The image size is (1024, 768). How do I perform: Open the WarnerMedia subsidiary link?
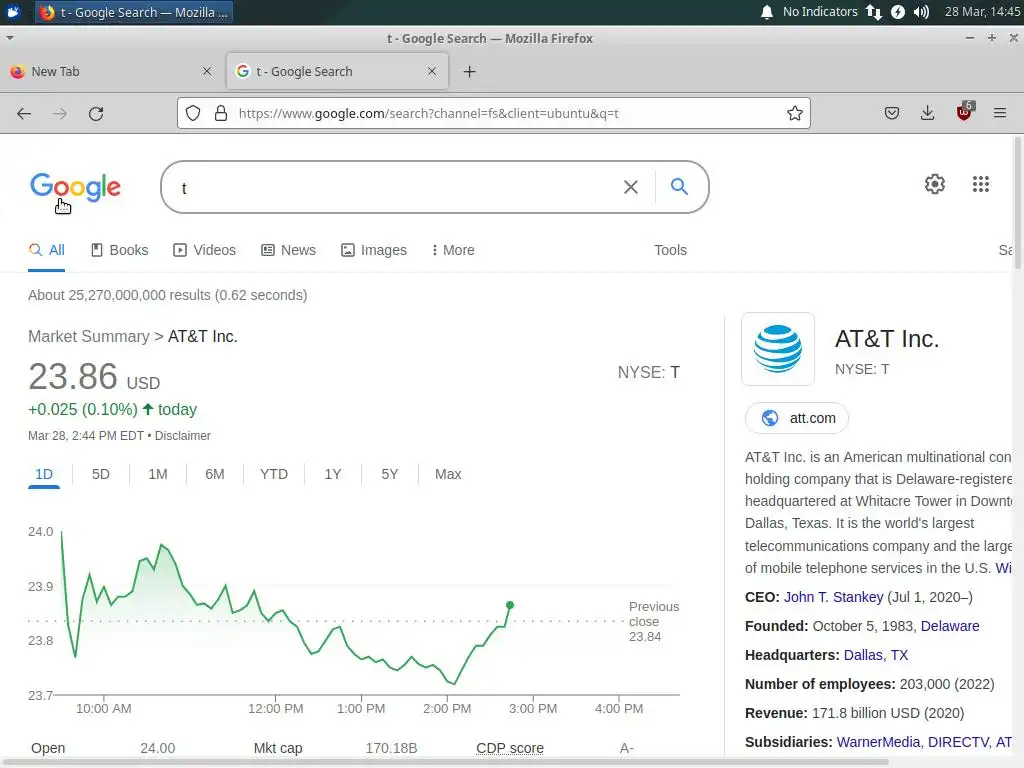click(880, 743)
